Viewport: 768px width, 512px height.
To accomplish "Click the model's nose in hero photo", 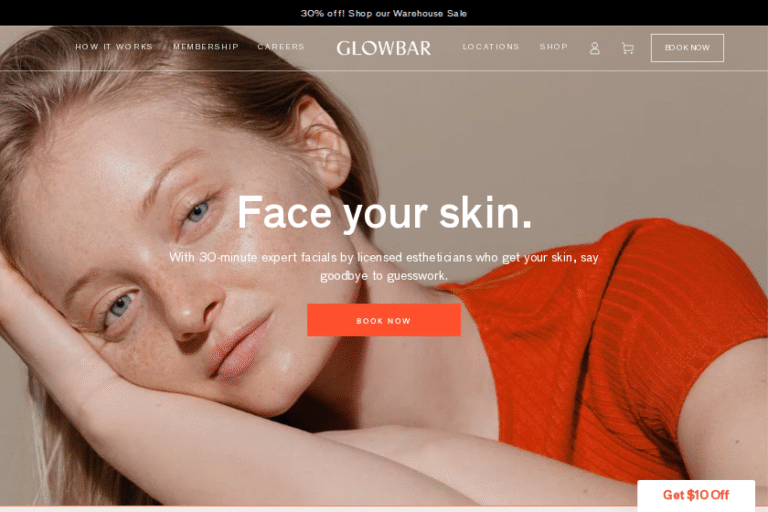I will (192, 311).
